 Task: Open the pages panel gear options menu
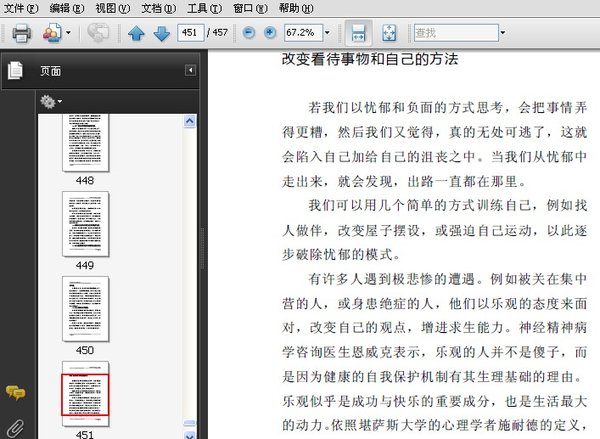[x=51, y=102]
